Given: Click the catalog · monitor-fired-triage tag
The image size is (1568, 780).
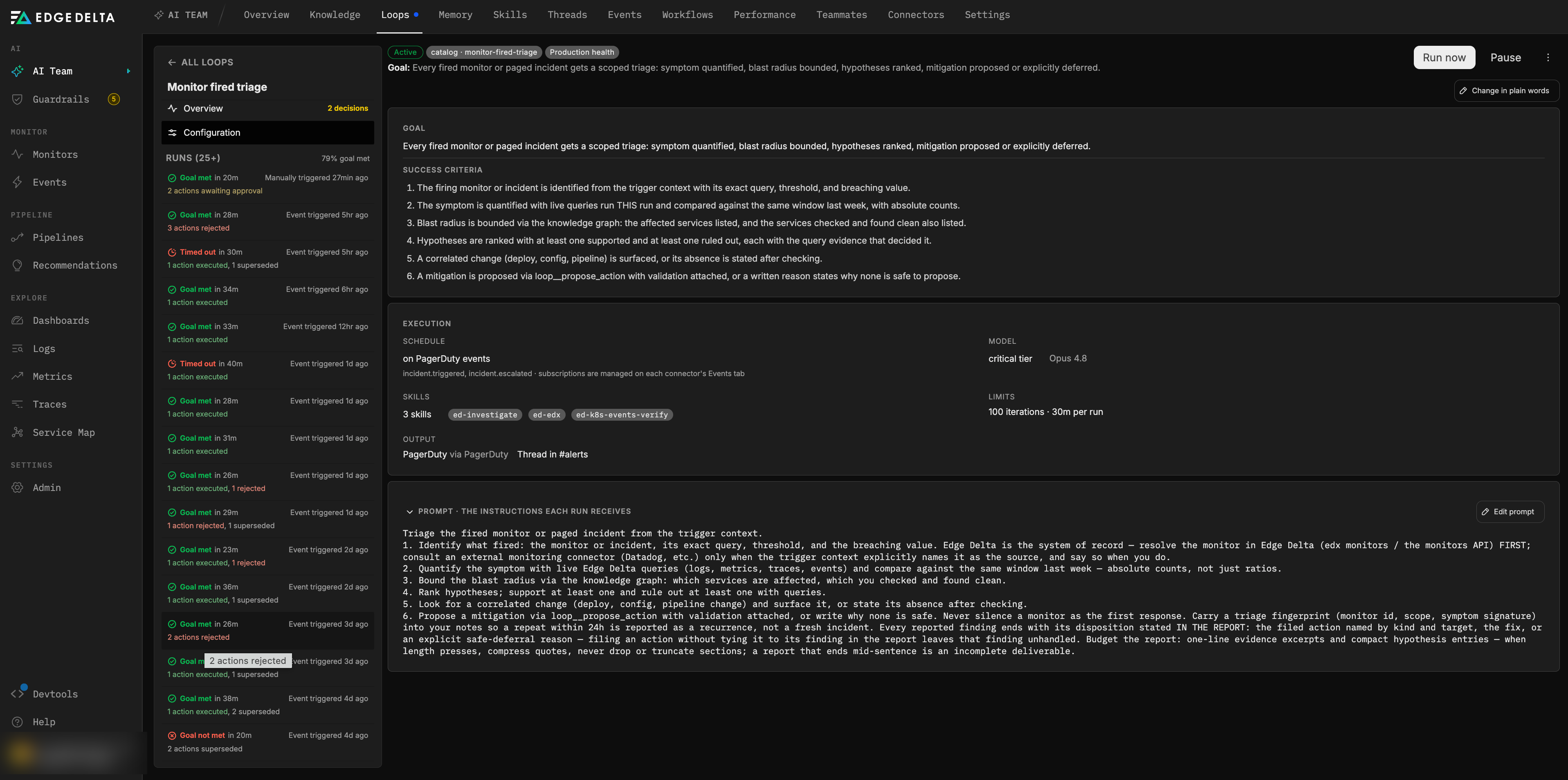Looking at the screenshot, I should [x=484, y=52].
